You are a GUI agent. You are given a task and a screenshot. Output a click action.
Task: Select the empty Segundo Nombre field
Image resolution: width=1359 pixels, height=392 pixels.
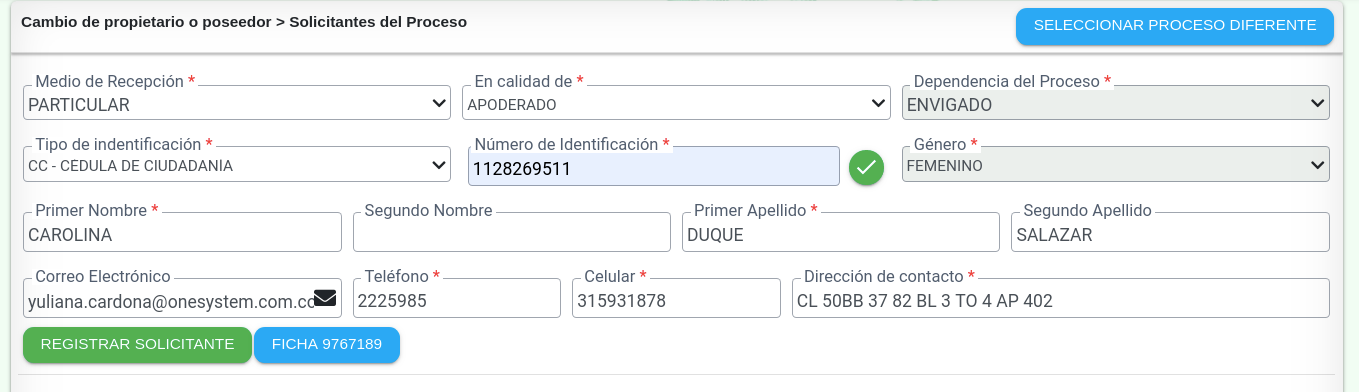point(512,232)
